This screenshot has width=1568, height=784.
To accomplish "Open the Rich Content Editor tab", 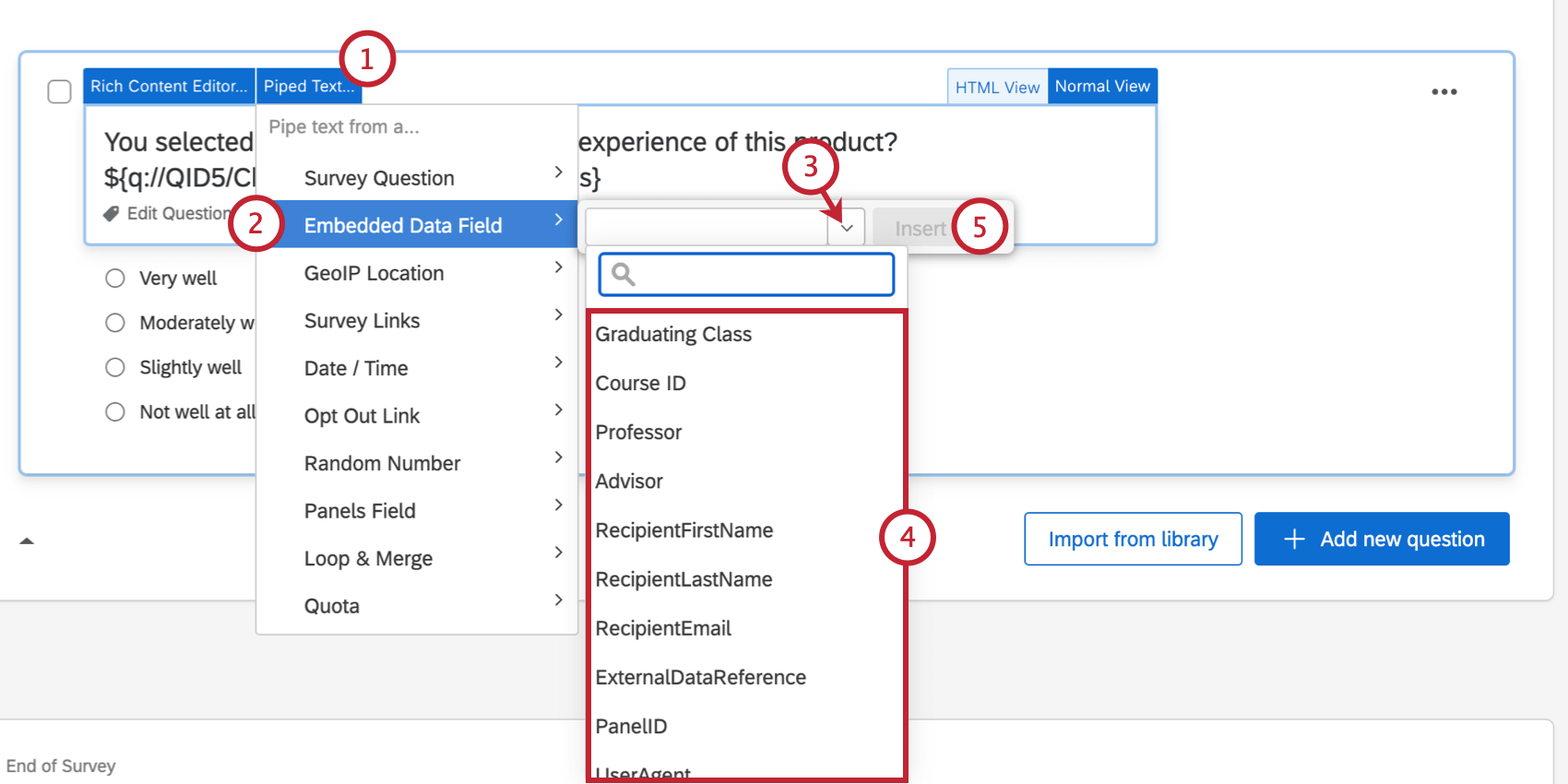I will click(x=169, y=86).
